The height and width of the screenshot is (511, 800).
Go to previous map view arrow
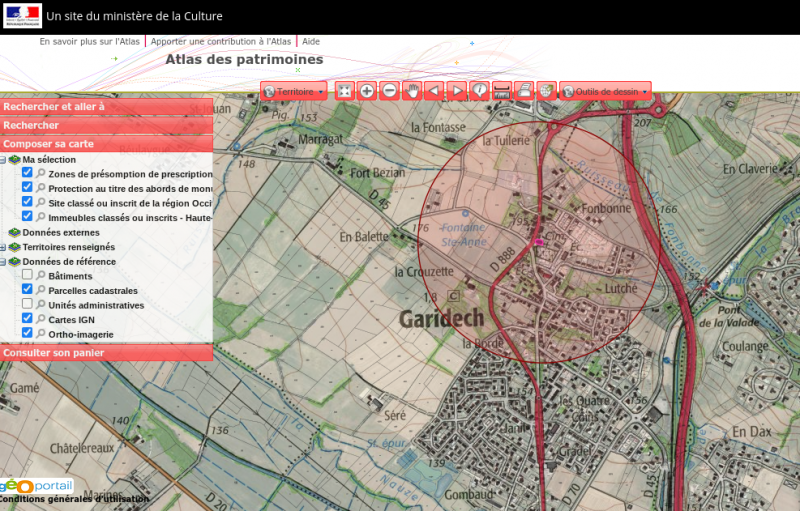pyautogui.click(x=434, y=91)
